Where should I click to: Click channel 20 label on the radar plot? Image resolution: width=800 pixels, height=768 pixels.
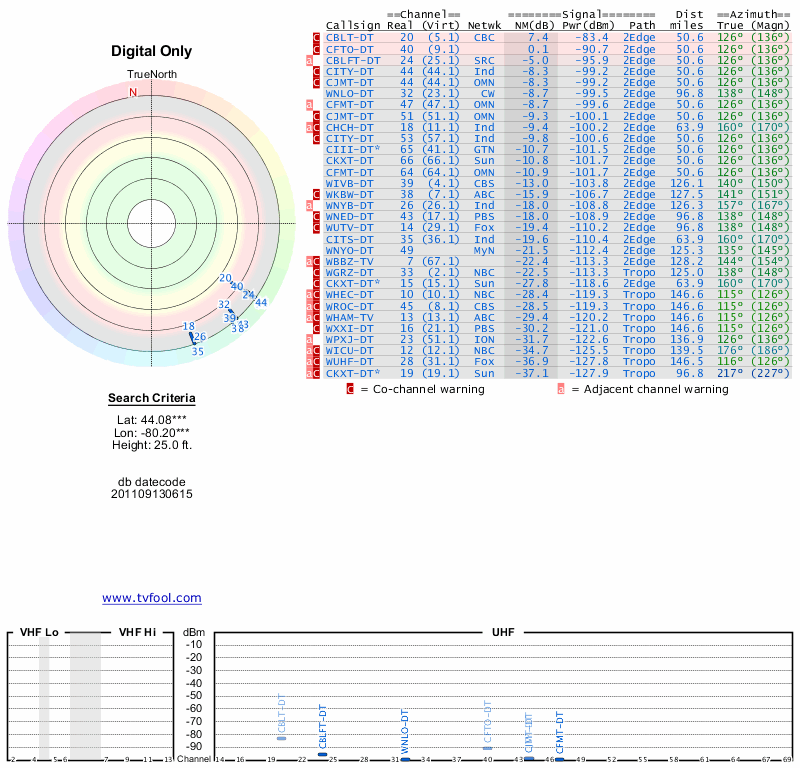pyautogui.click(x=224, y=279)
